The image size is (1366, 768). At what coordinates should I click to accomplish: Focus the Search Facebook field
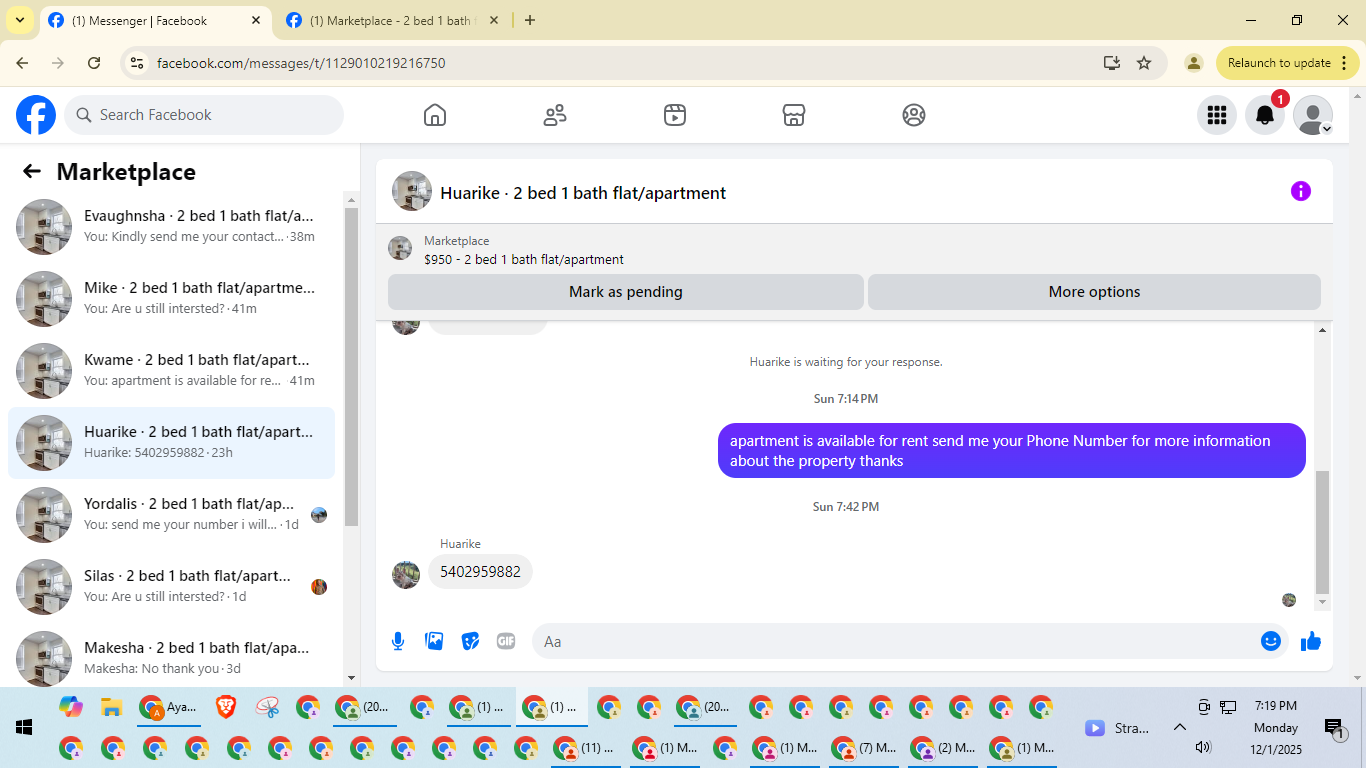pos(204,115)
